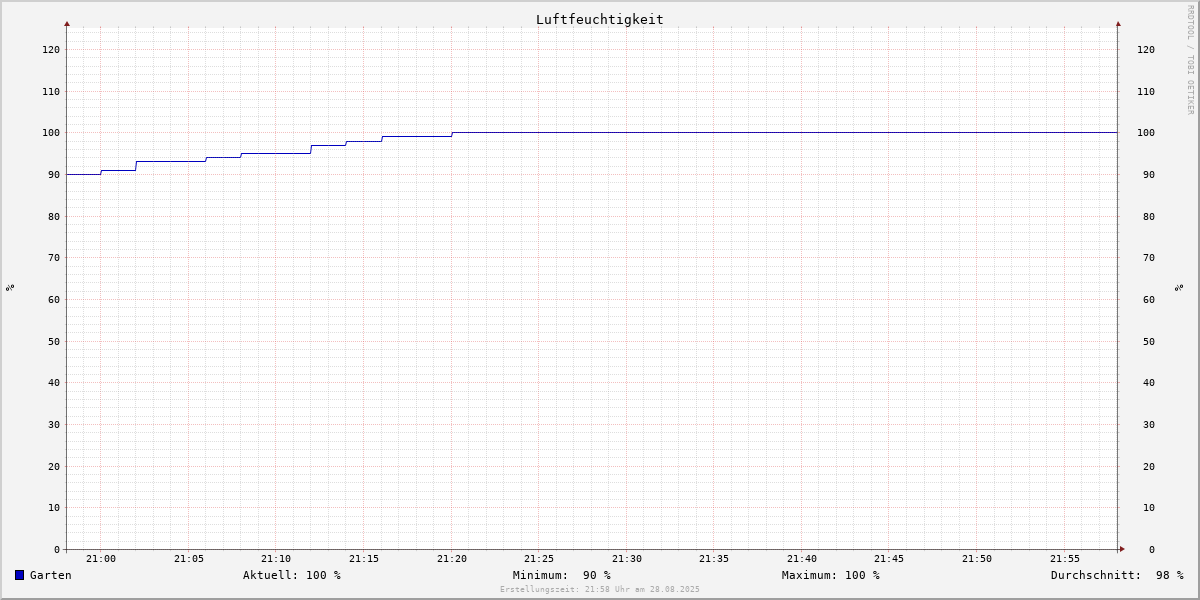Click the right axis 30 label

tap(1149, 424)
